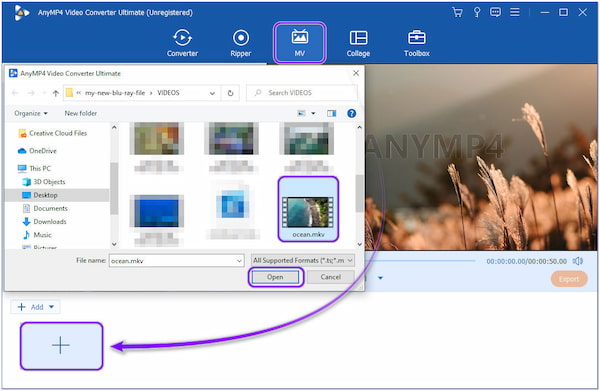
Task: Click the register key icon
Action: [477, 12]
